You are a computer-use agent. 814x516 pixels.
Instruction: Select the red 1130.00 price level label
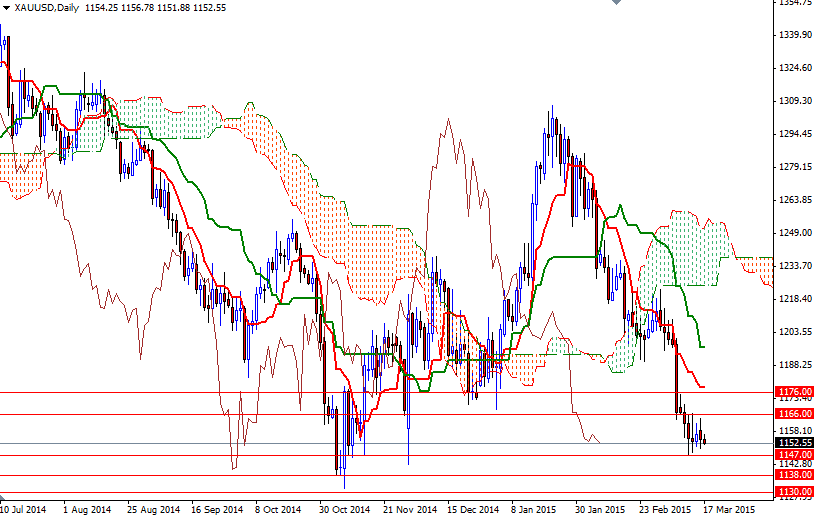[x=793, y=492]
